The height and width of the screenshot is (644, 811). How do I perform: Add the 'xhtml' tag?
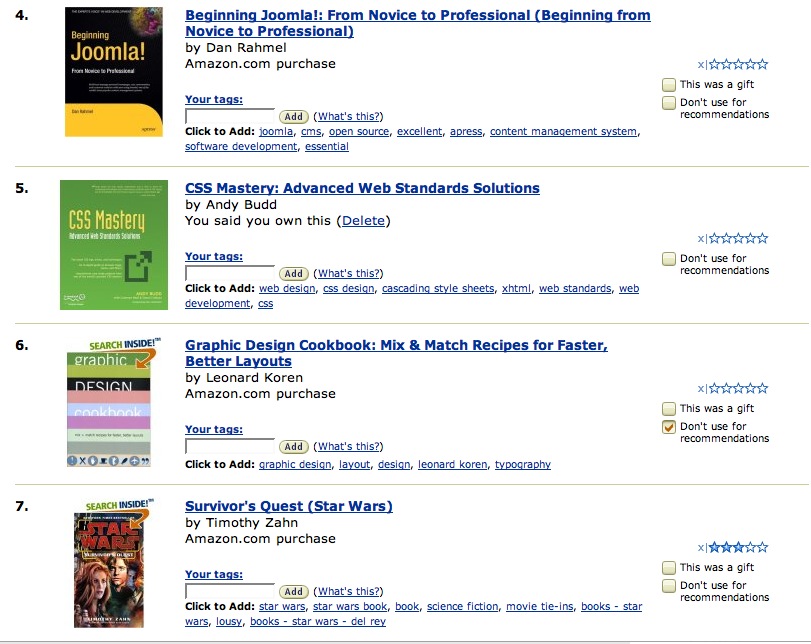click(516, 288)
